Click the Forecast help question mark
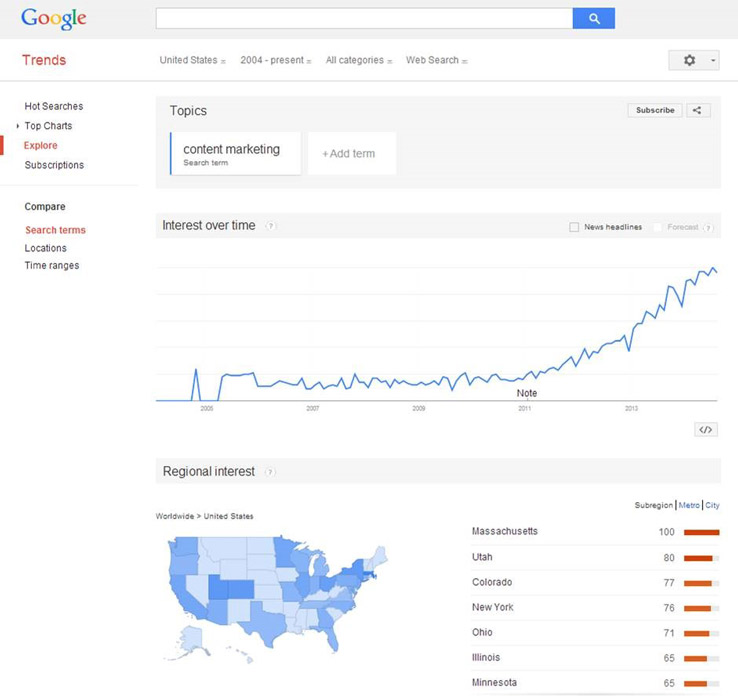Image resolution: width=738 pixels, height=700 pixels. [707, 228]
